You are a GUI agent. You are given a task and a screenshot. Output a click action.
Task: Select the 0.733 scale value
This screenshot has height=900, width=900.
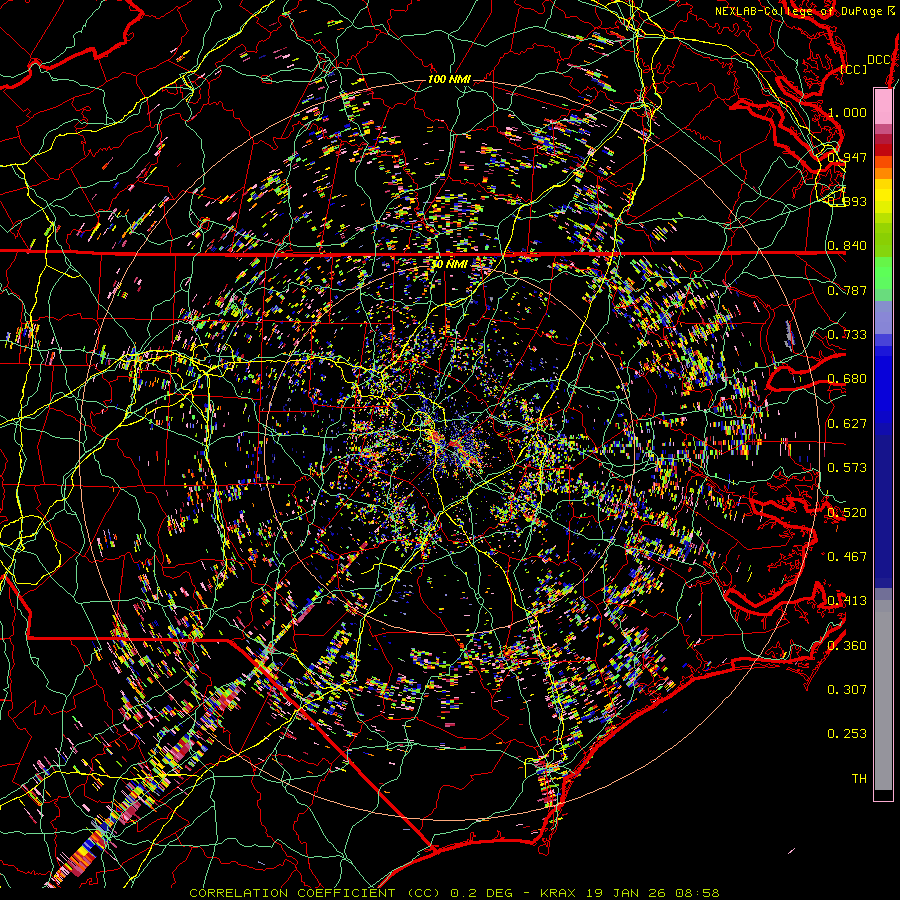click(847, 335)
